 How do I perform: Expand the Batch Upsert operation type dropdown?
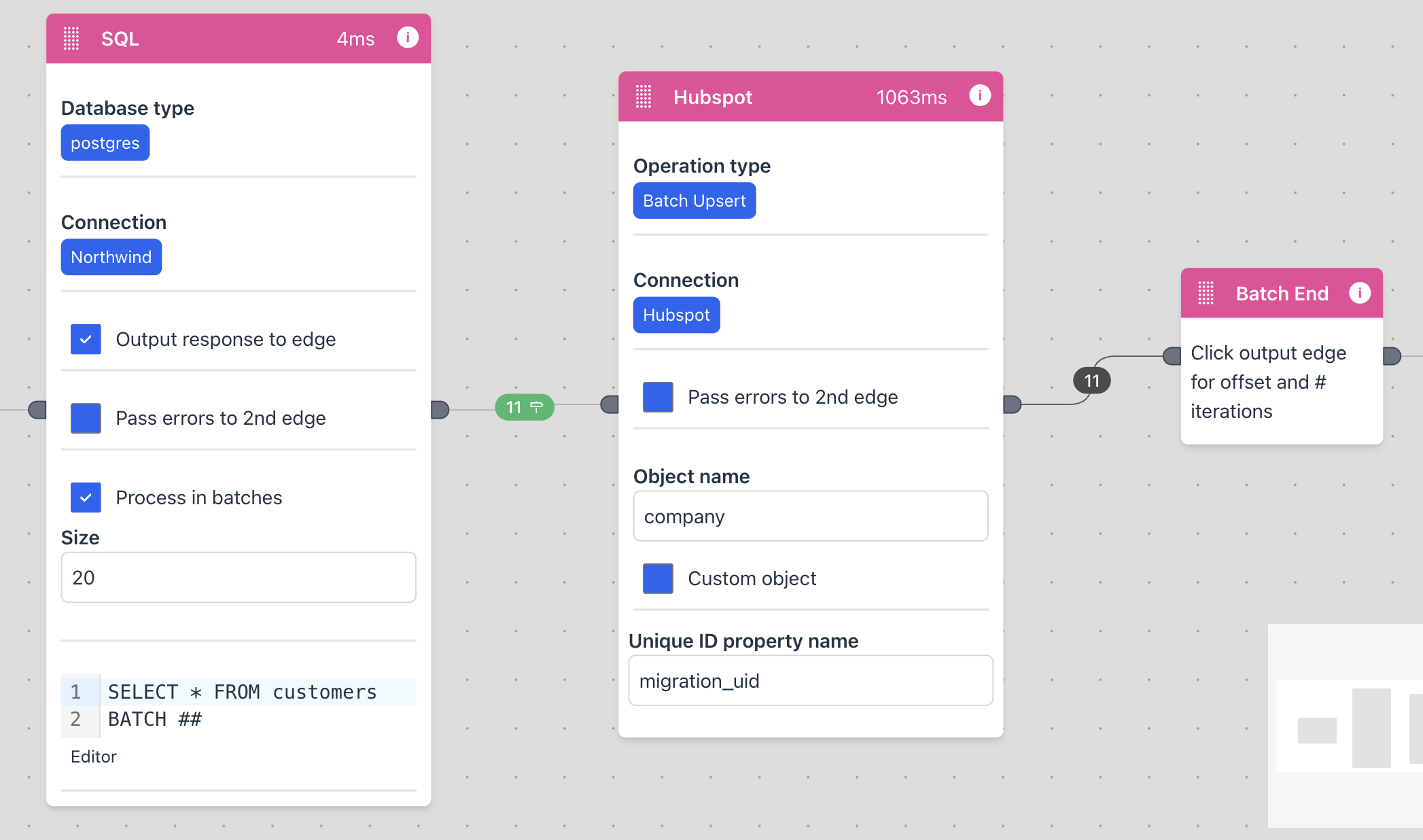[693, 201]
